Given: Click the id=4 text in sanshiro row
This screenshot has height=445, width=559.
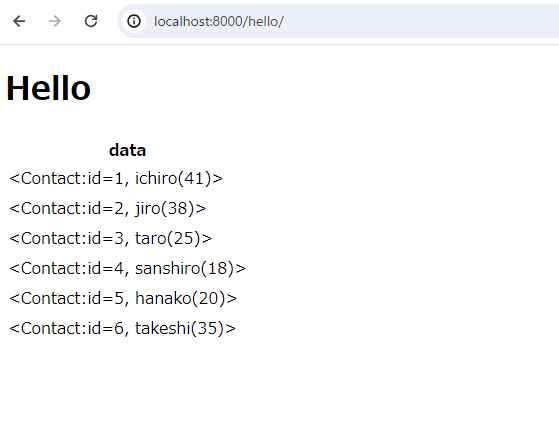Looking at the screenshot, I should 106,268.
